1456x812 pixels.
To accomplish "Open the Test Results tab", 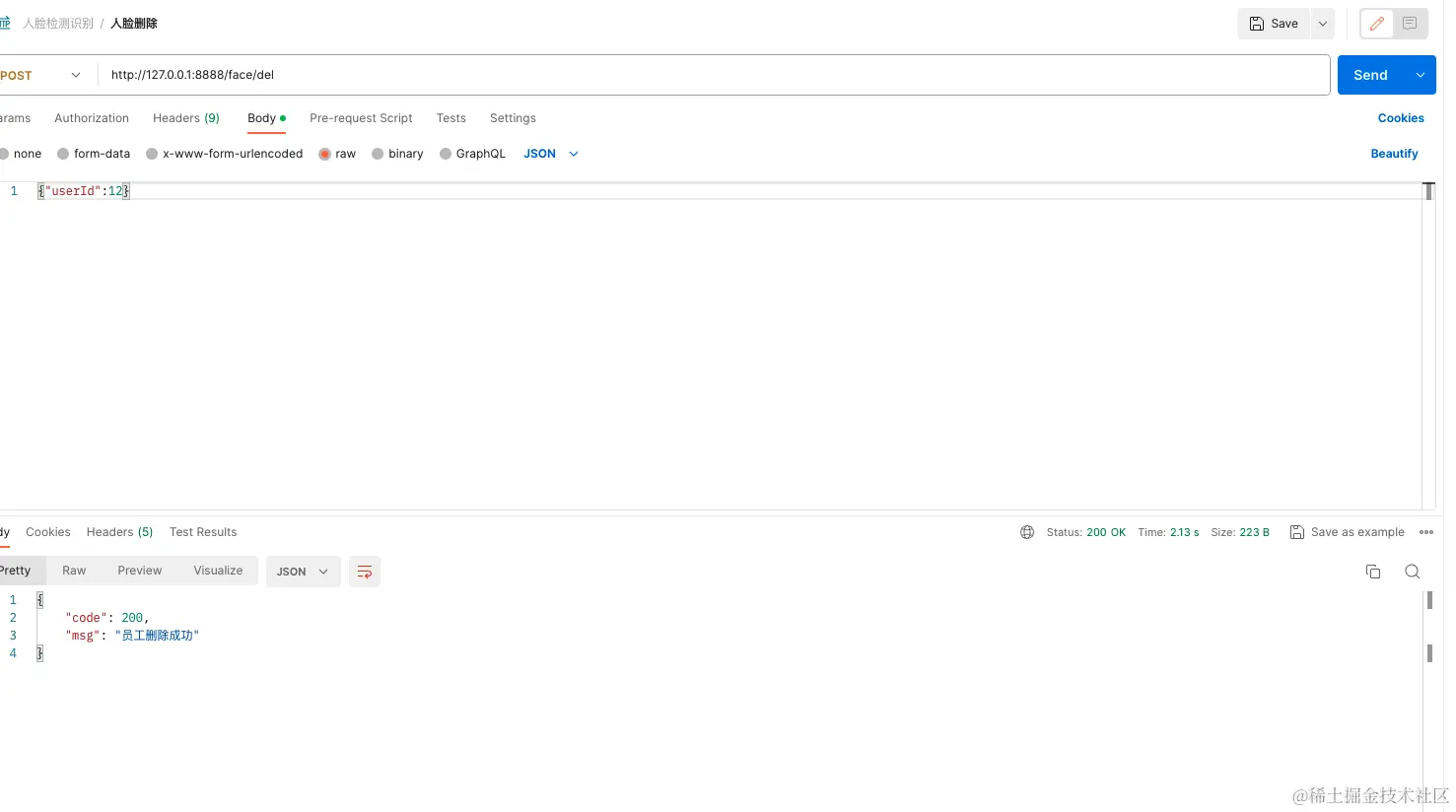I will (203, 532).
